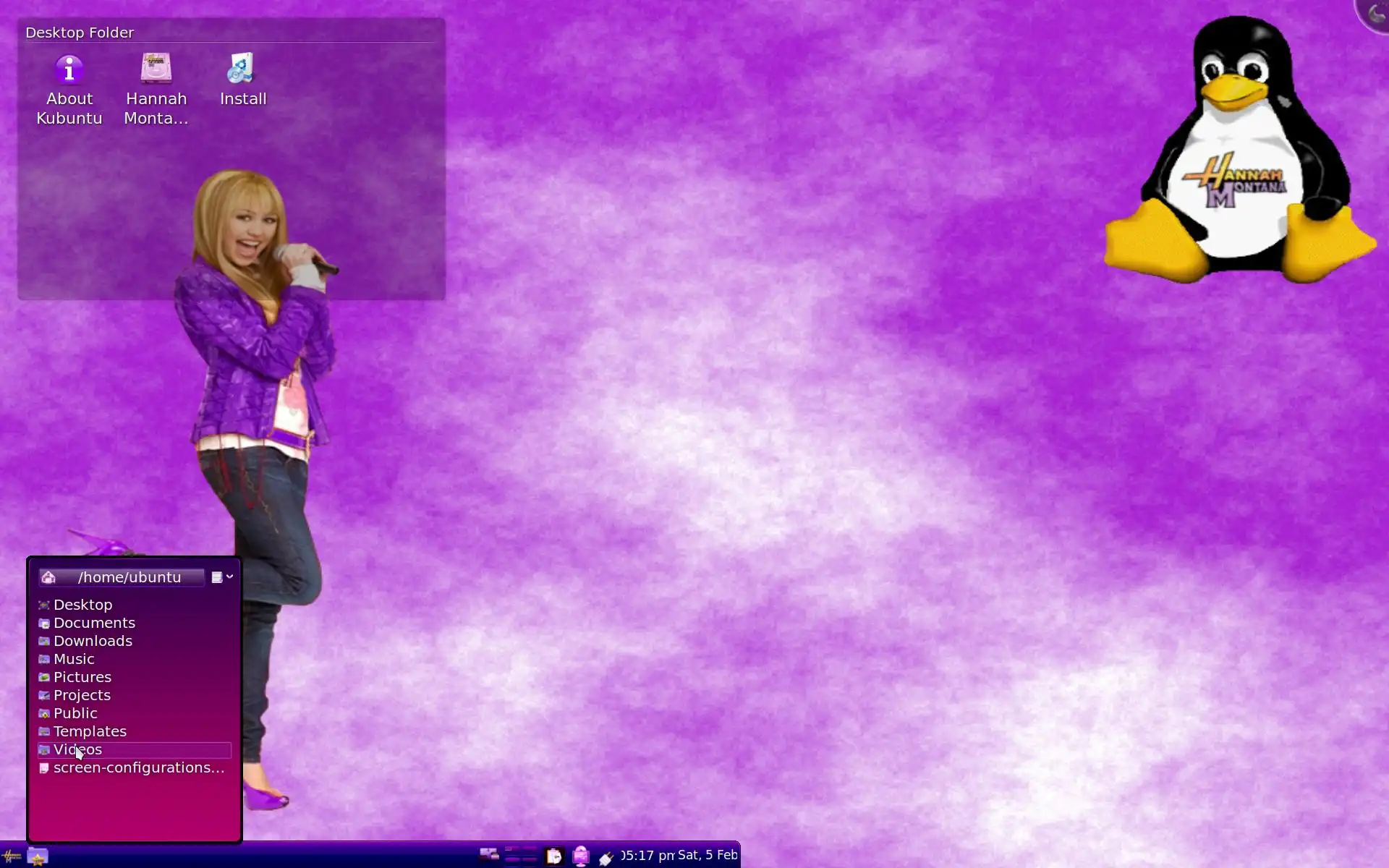Image resolution: width=1389 pixels, height=868 pixels.
Task: Open the clipboard tray icon
Action: click(x=554, y=856)
